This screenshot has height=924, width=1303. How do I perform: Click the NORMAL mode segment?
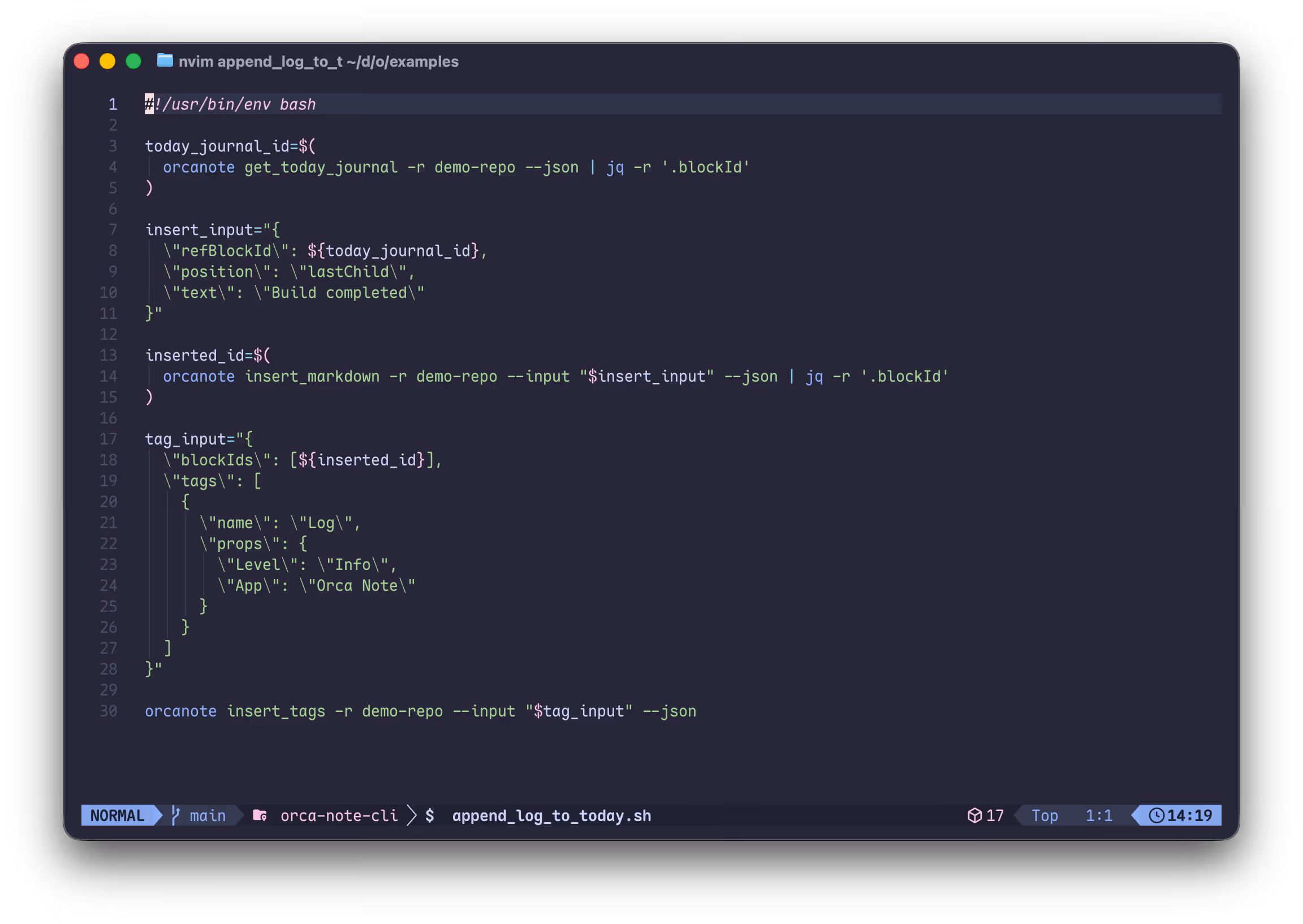tap(118, 815)
